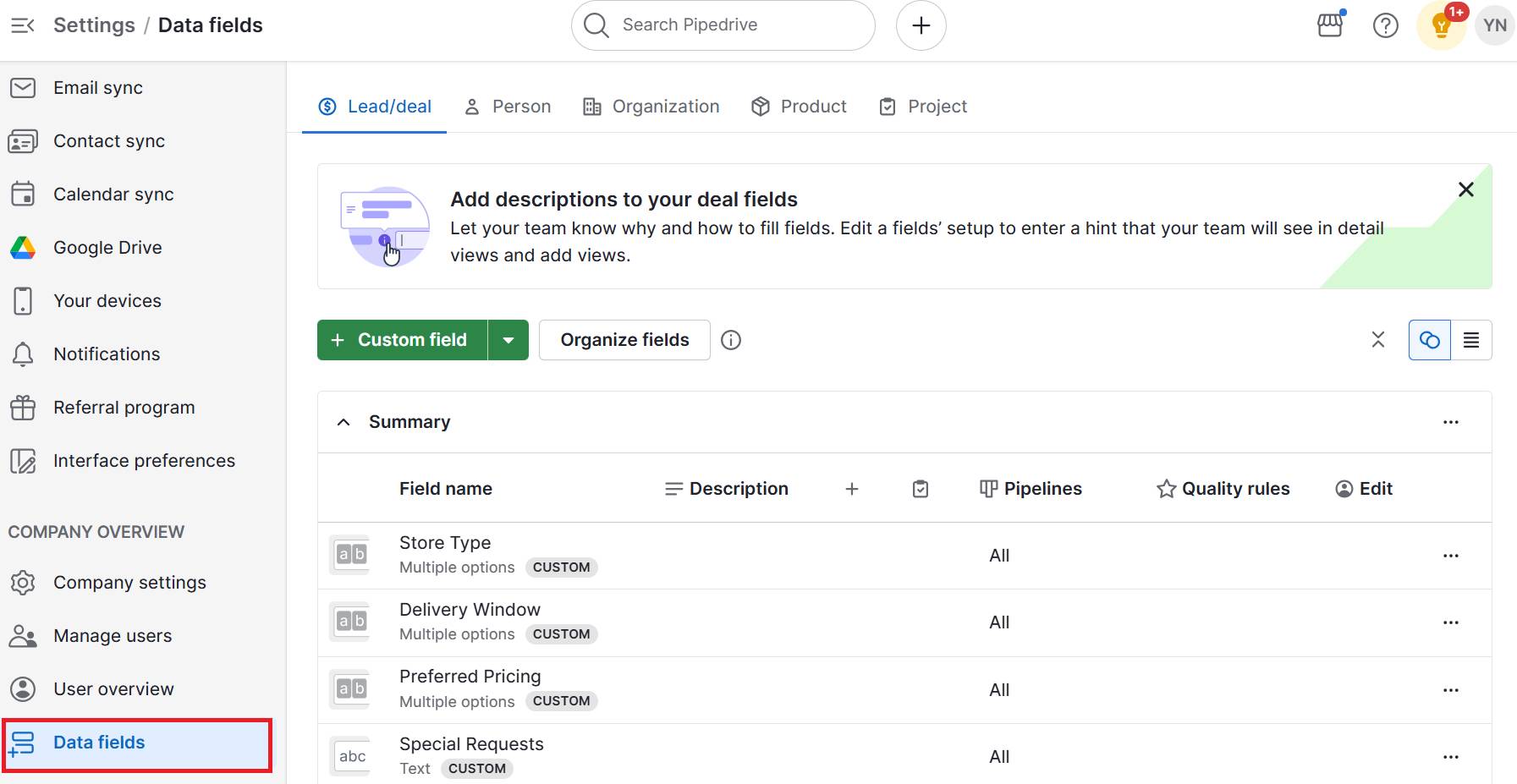Open the Marketplace icon in the top bar

pyautogui.click(x=1329, y=25)
